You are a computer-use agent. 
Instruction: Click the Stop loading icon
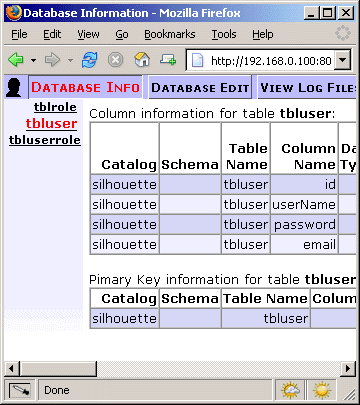pos(115,60)
